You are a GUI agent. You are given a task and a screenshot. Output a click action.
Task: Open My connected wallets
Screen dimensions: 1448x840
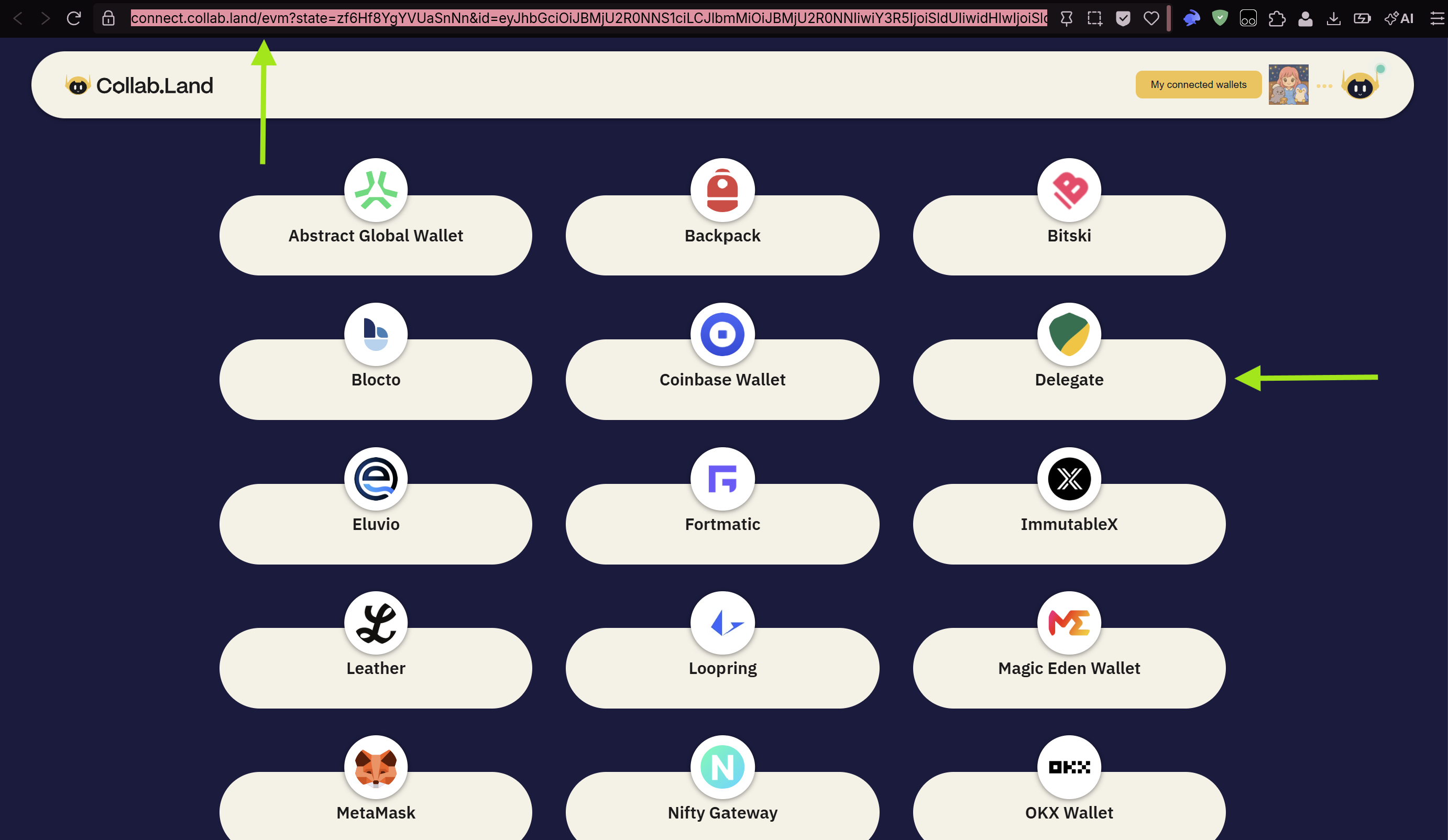1198,85
